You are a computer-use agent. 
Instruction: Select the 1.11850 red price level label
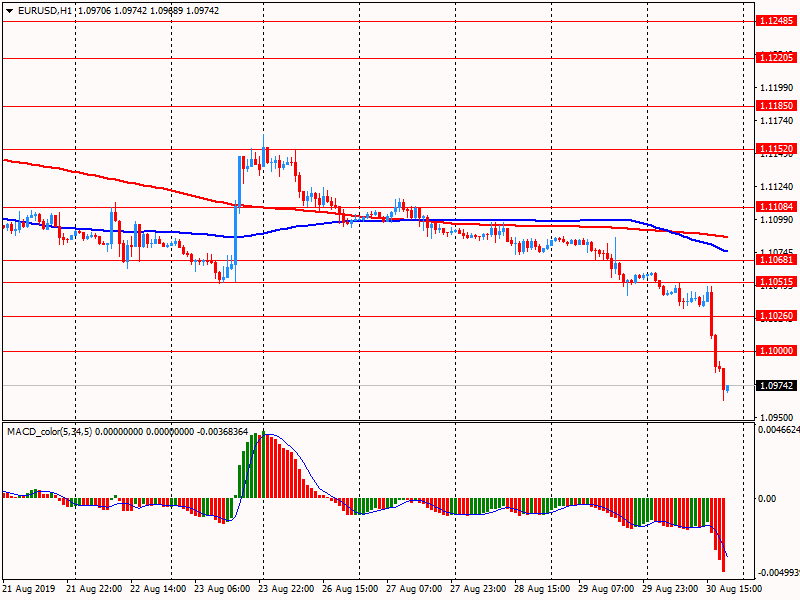coord(776,106)
